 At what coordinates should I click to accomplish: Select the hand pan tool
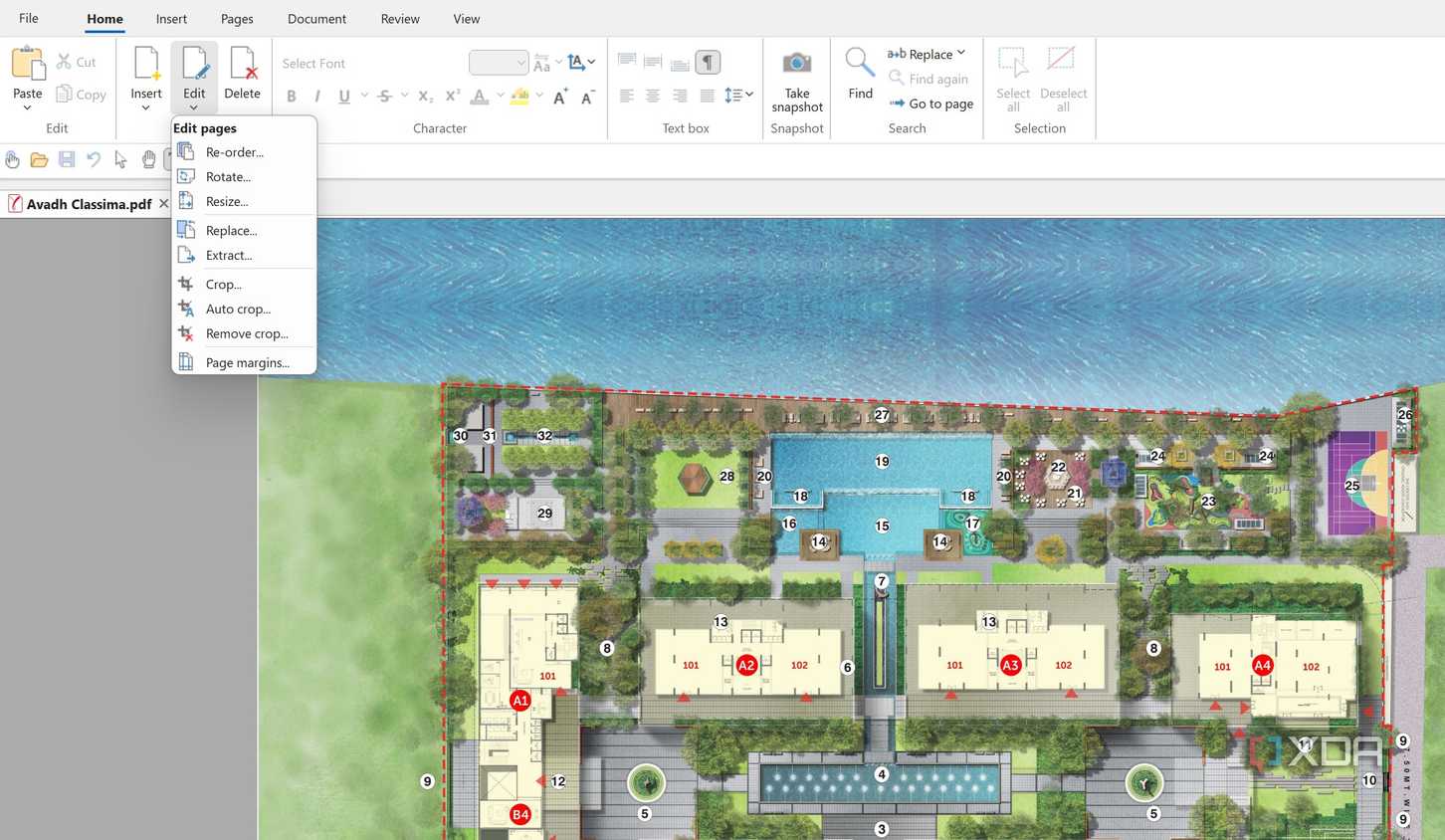pyautogui.click(x=148, y=159)
